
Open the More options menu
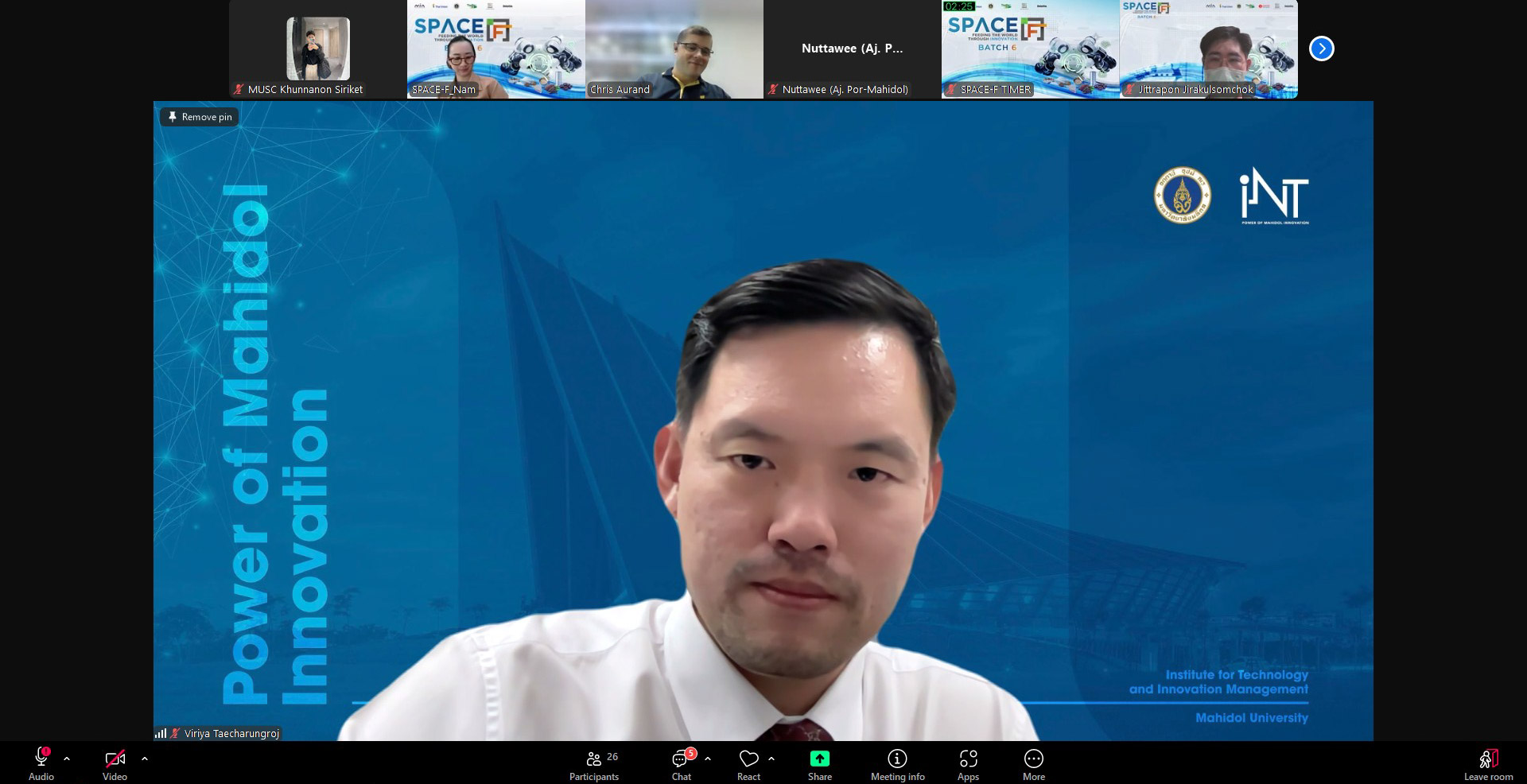(1033, 763)
